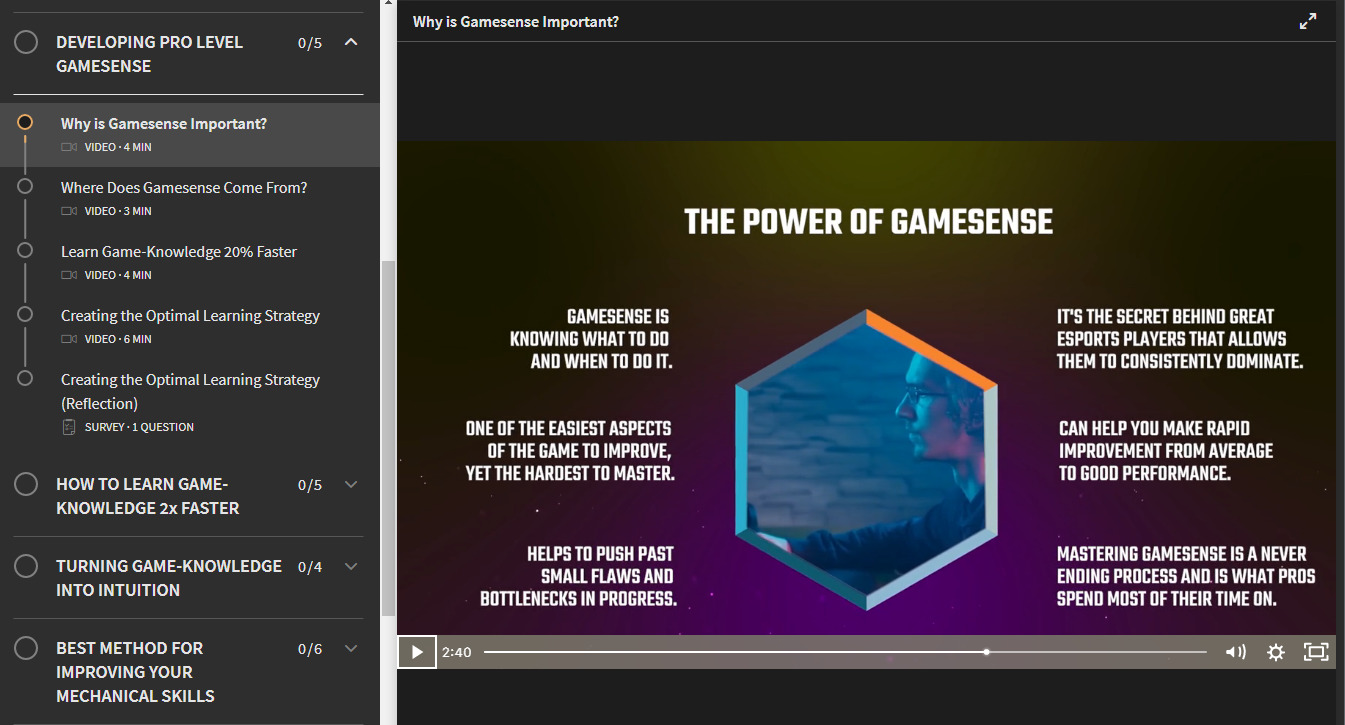Click the completion circle for 'Where Does Gamesense Come From?'
1345x725 pixels.
(25, 187)
